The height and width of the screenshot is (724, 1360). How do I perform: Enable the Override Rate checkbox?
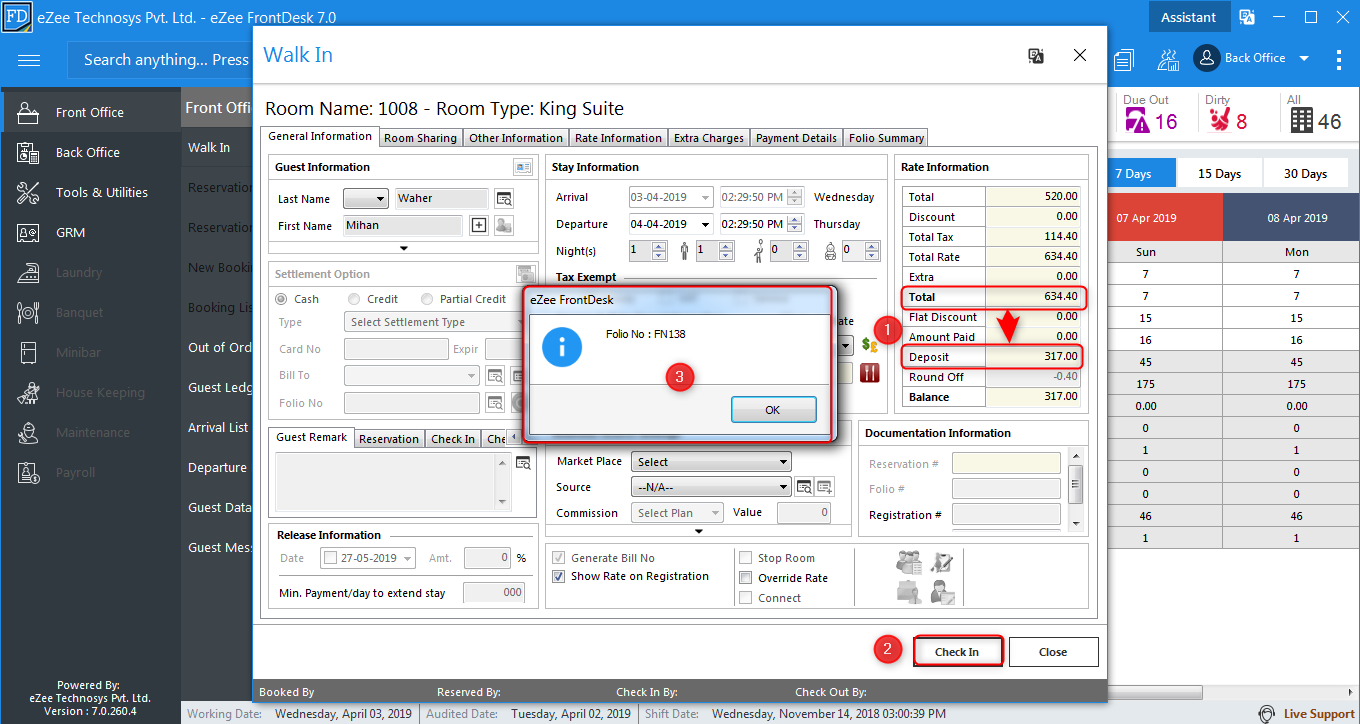click(x=746, y=578)
